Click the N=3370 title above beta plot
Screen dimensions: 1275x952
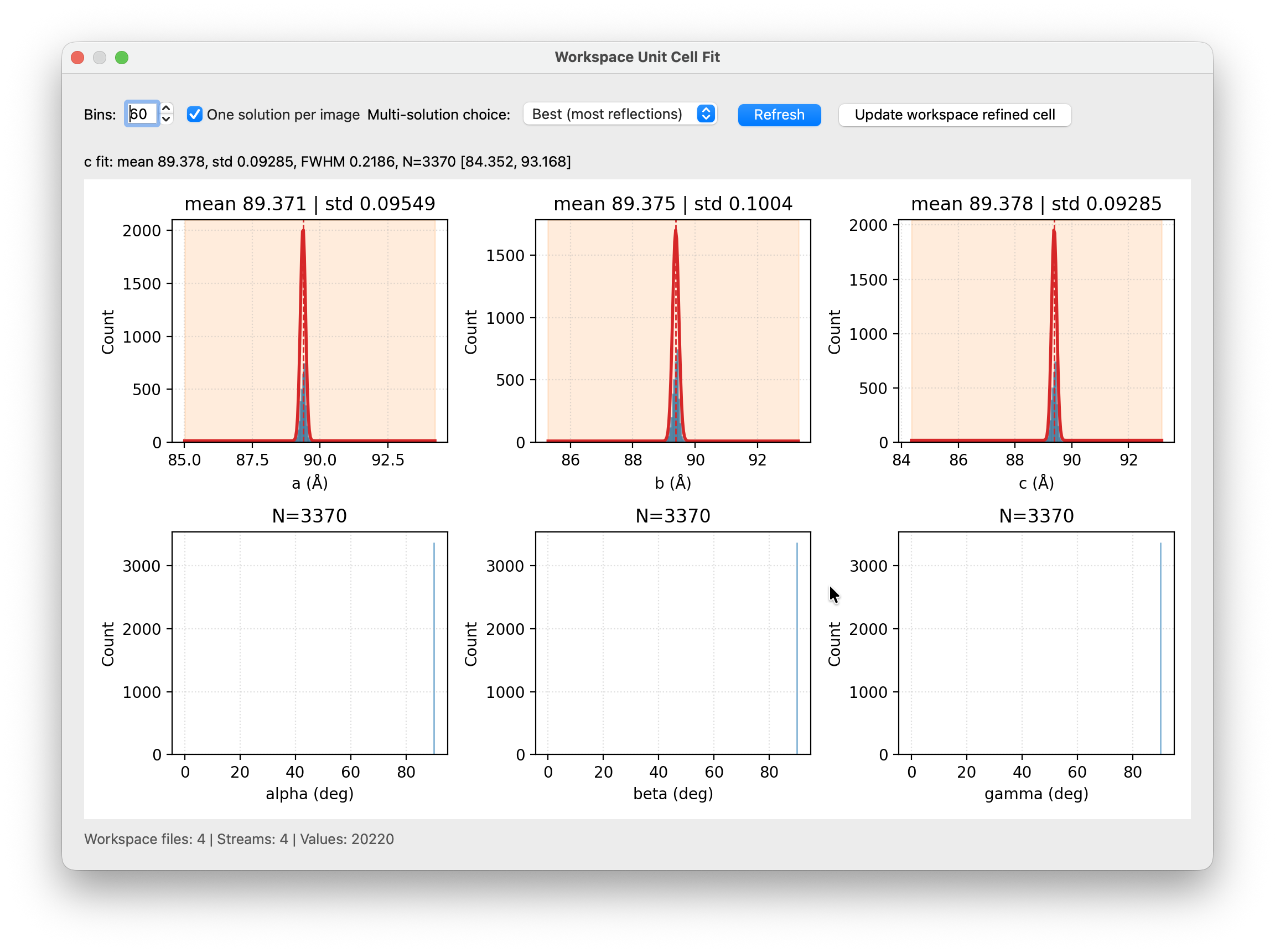(x=672, y=516)
